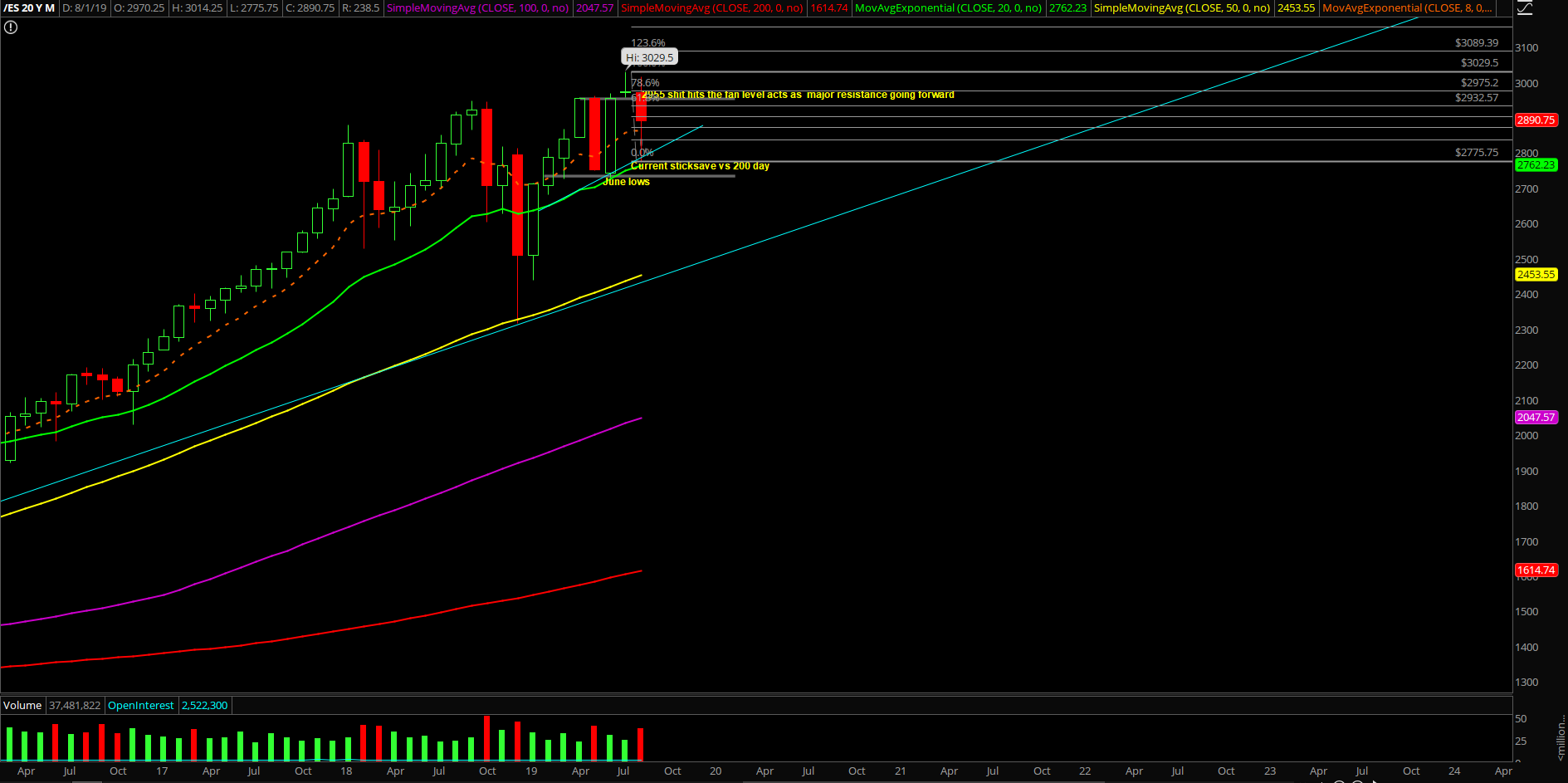Screen dimensions: 1568x783
Task: Click the 2762.23 value in the header
Action: click(1067, 7)
